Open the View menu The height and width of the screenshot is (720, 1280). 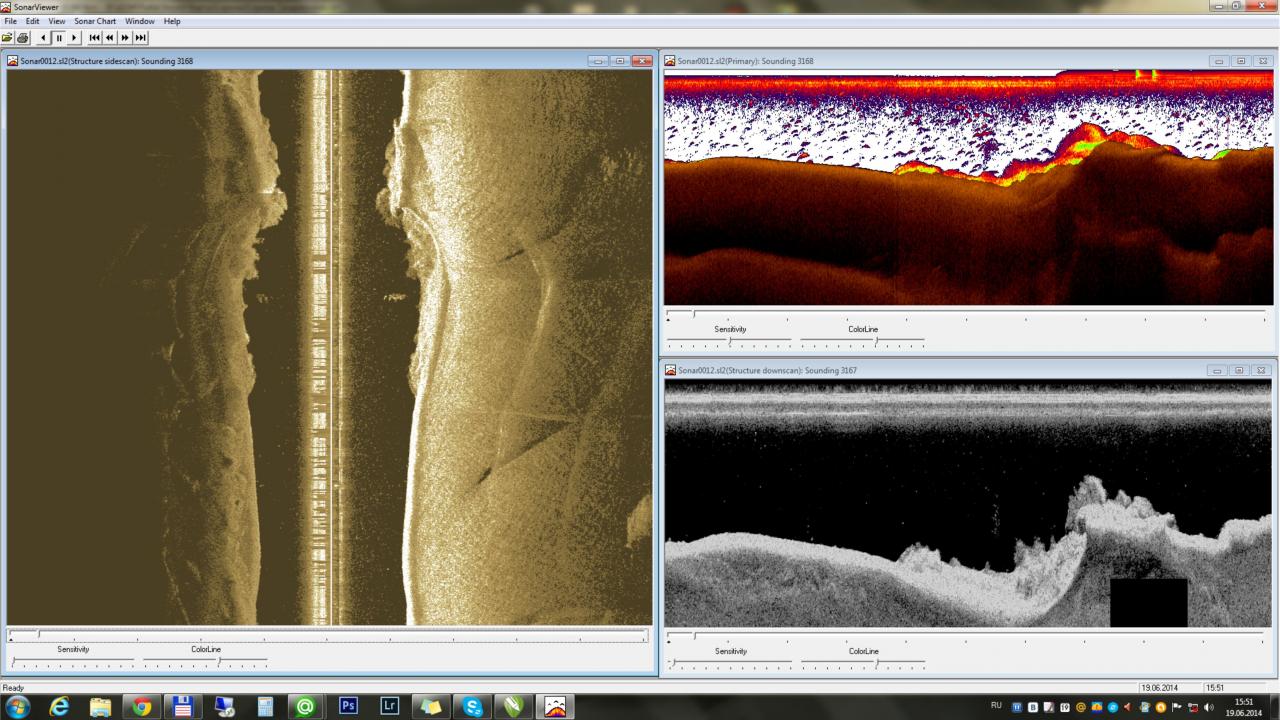click(x=56, y=21)
